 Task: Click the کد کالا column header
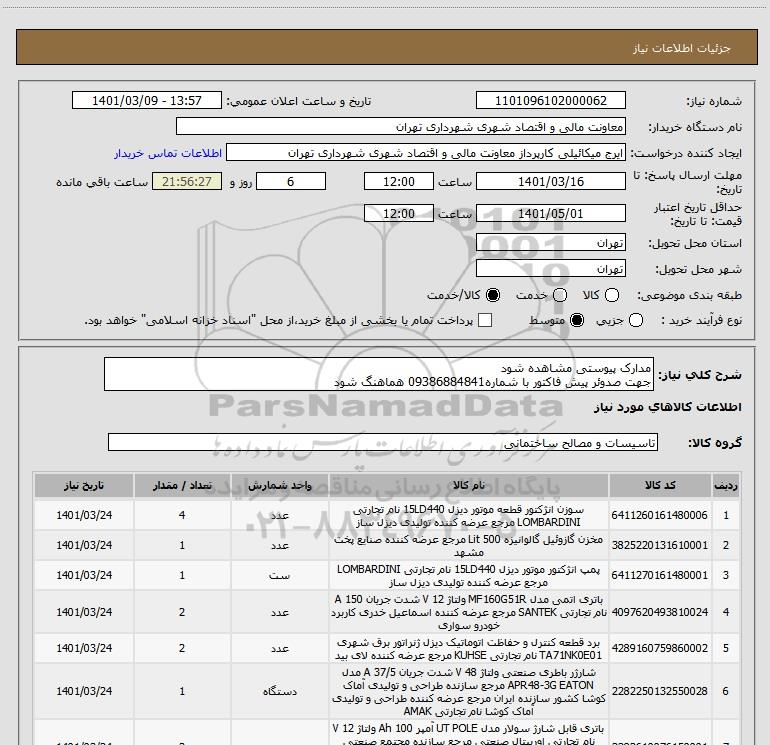(x=660, y=486)
